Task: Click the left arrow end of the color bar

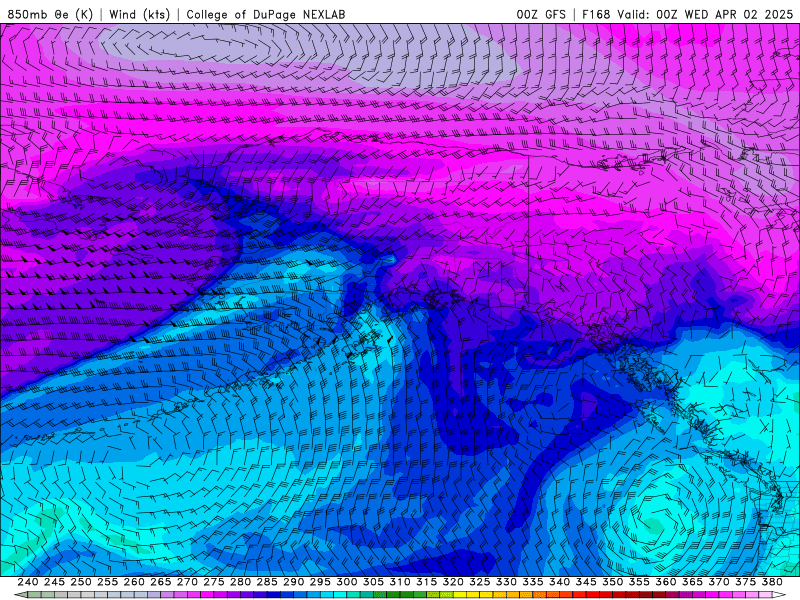Action: click(x=20, y=595)
